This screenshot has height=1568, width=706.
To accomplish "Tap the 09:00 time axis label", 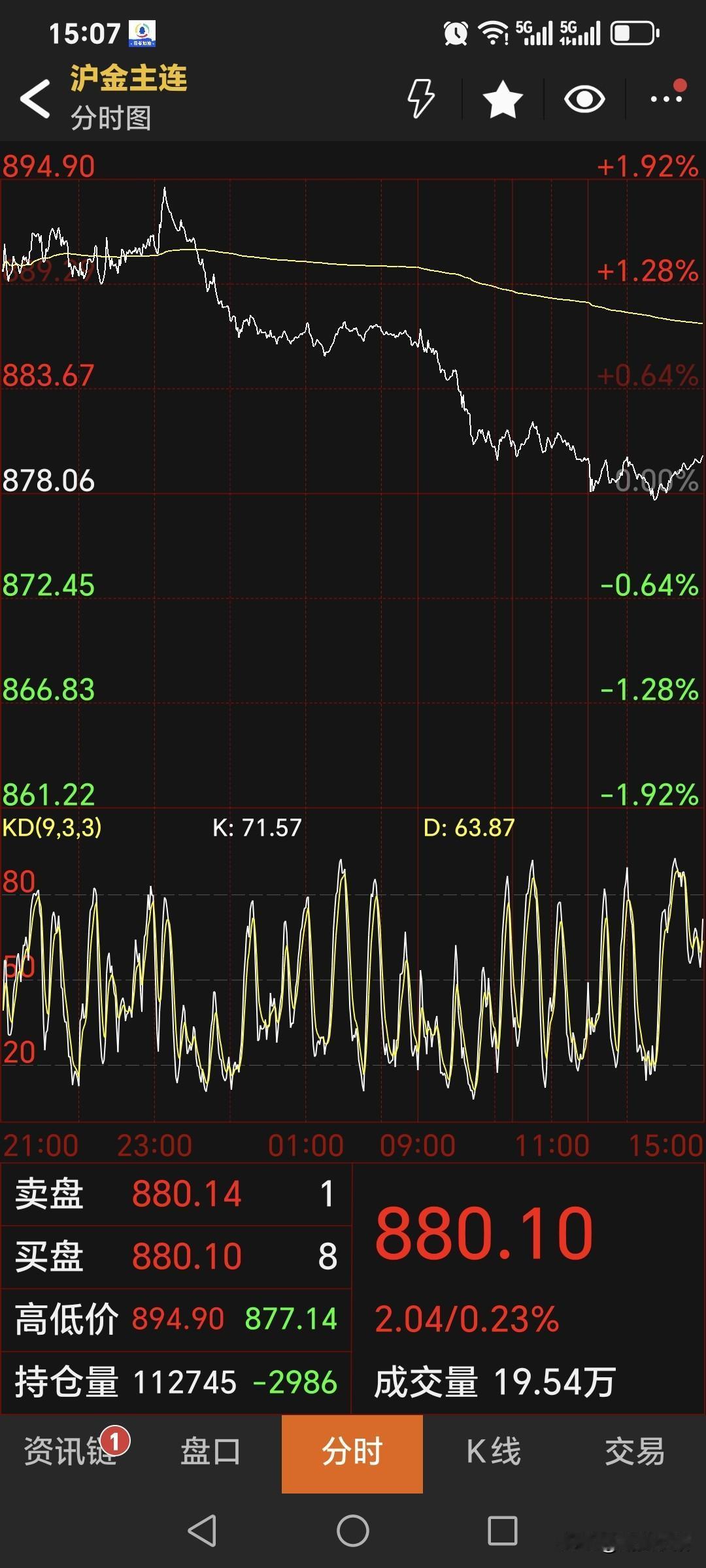I will 418,1146.
